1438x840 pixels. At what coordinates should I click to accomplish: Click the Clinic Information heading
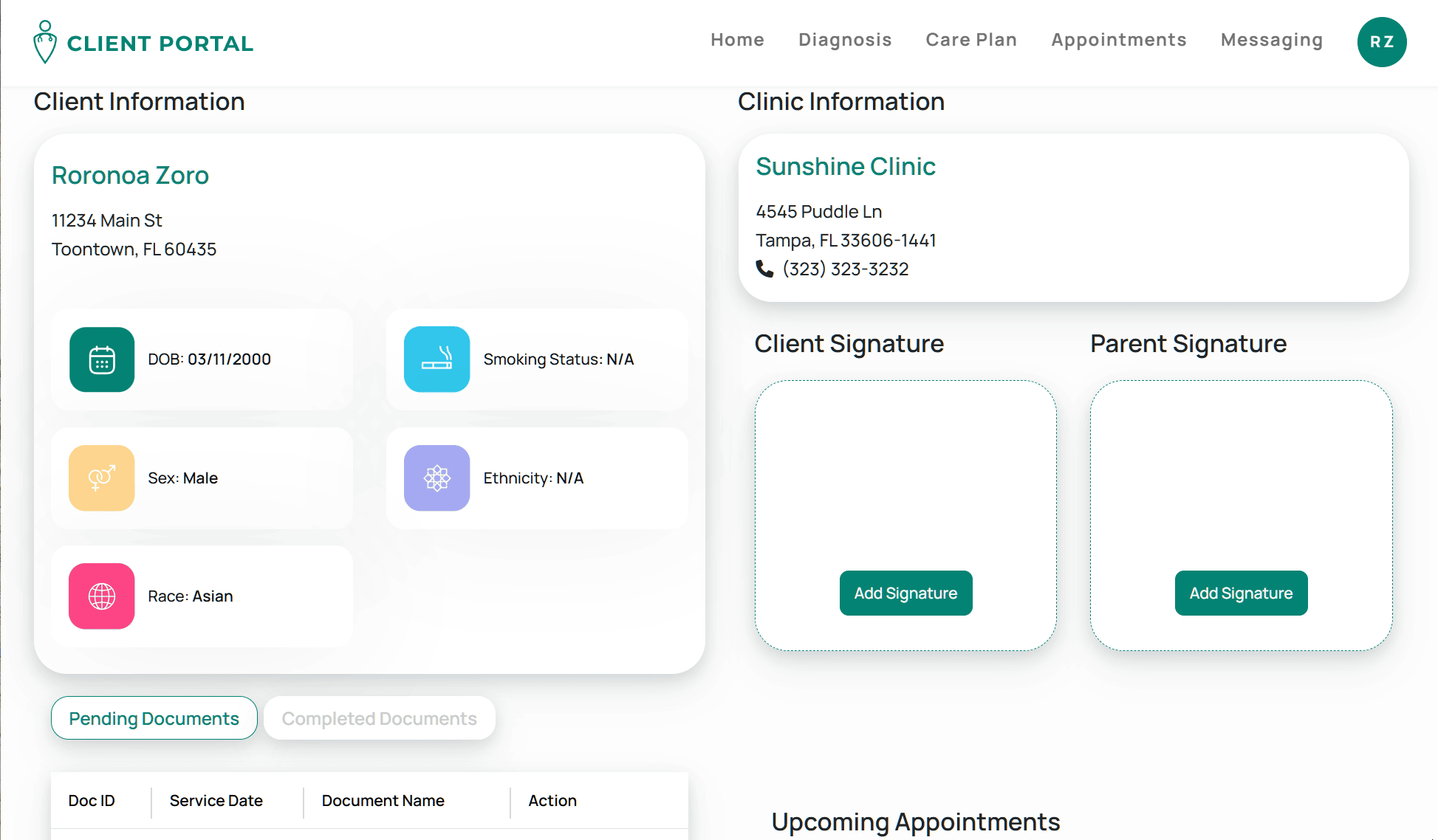pyautogui.click(x=841, y=102)
